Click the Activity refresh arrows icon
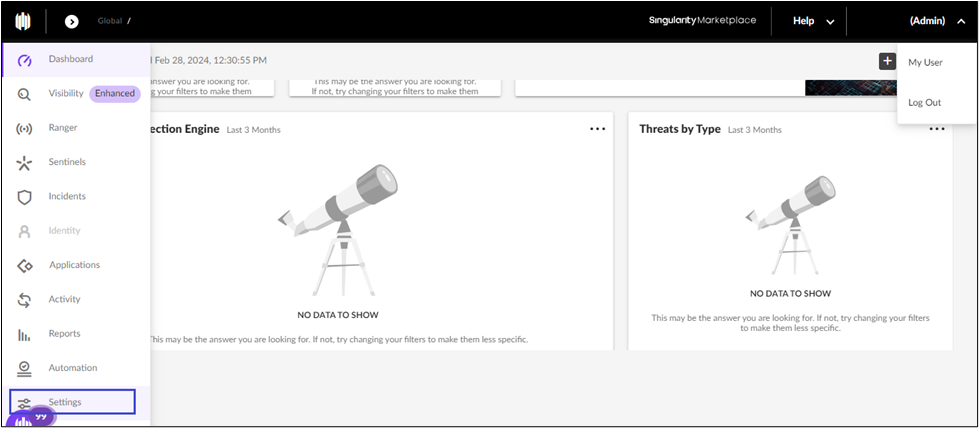 [x=25, y=300]
